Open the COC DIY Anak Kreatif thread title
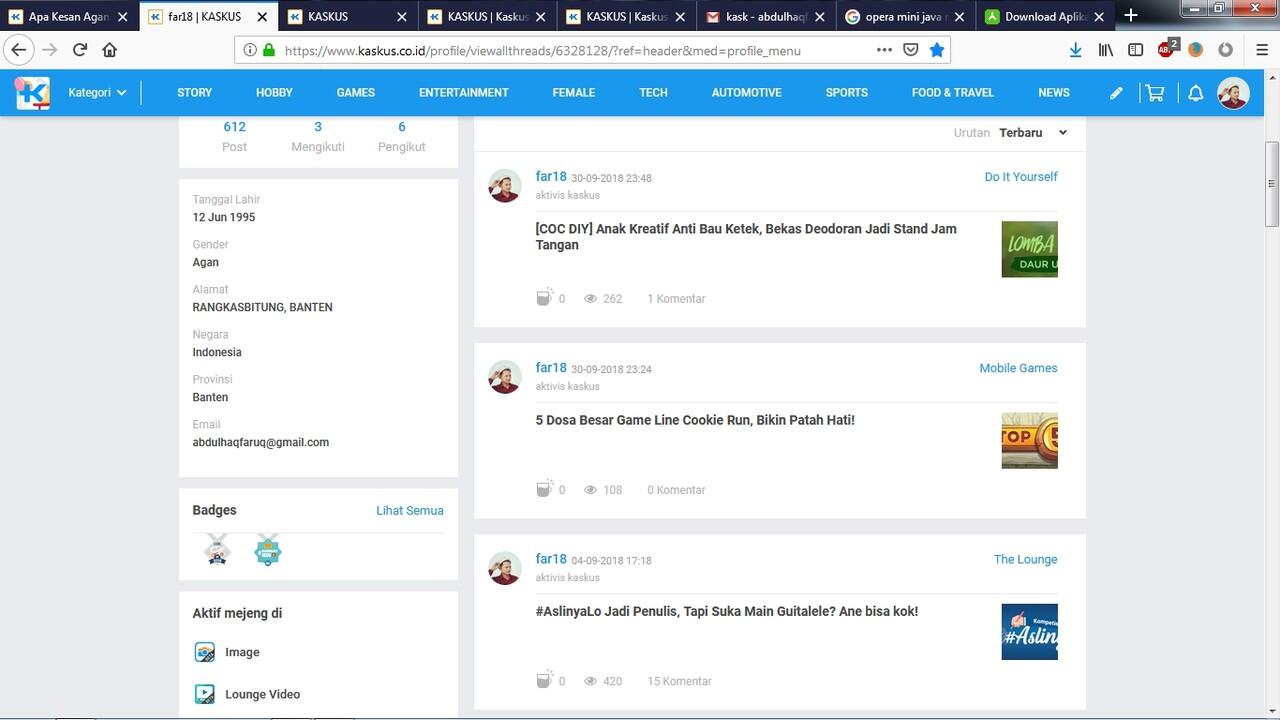 coord(746,237)
